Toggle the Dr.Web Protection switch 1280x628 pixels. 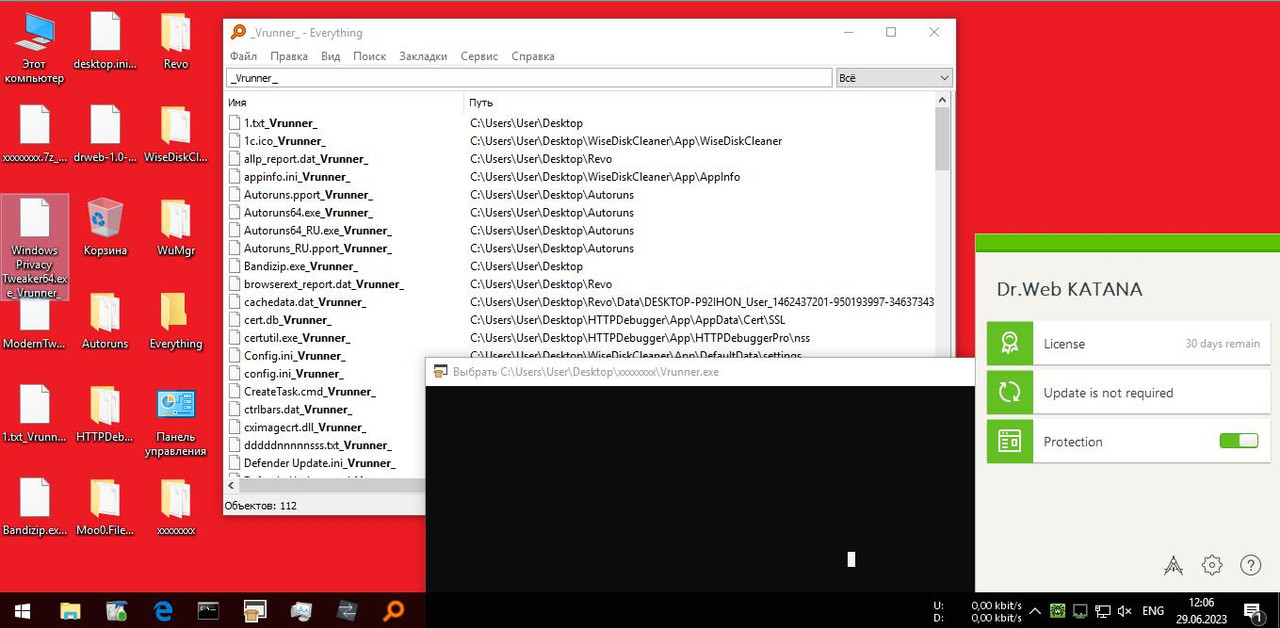(x=1239, y=441)
